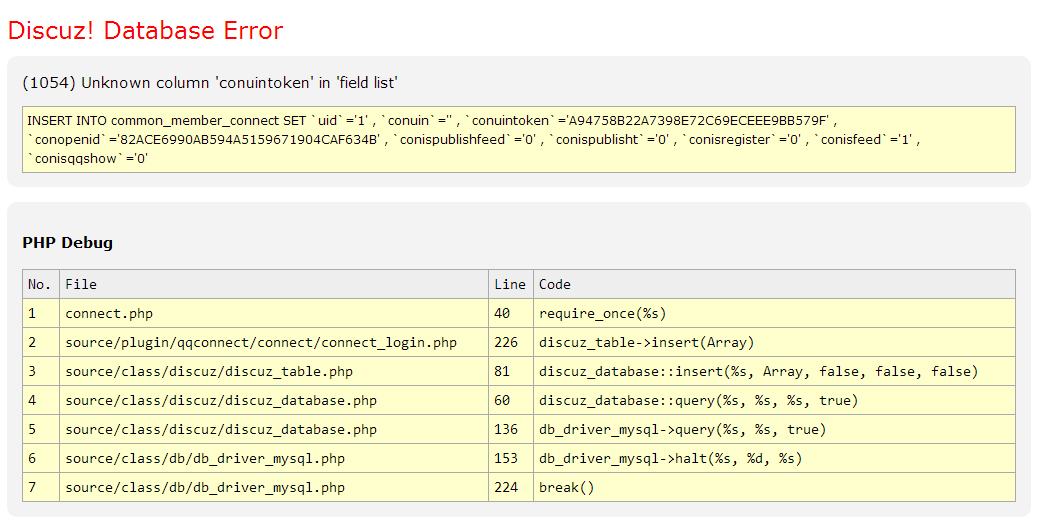
Task: Select the 'discuz_table->insert(Array)' code cell
Action: [x=774, y=343]
